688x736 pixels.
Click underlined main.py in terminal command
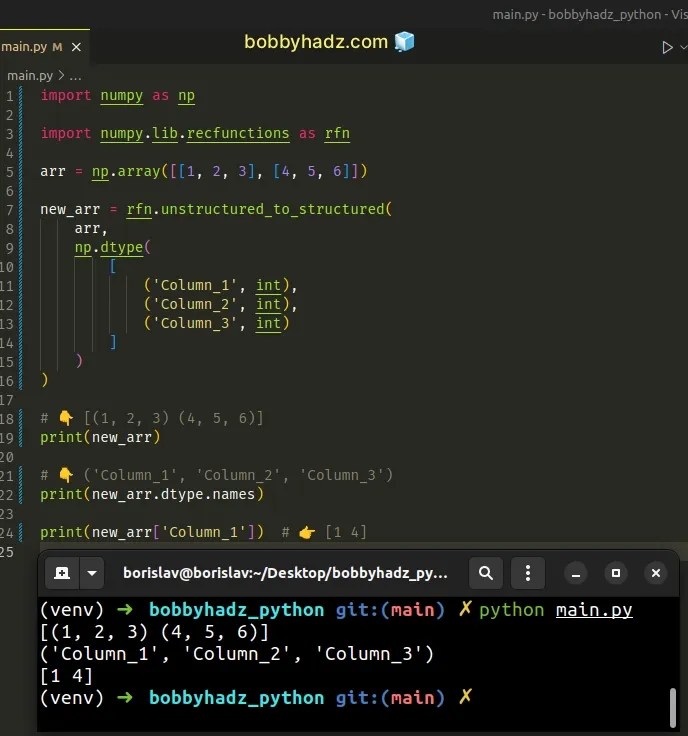click(594, 610)
